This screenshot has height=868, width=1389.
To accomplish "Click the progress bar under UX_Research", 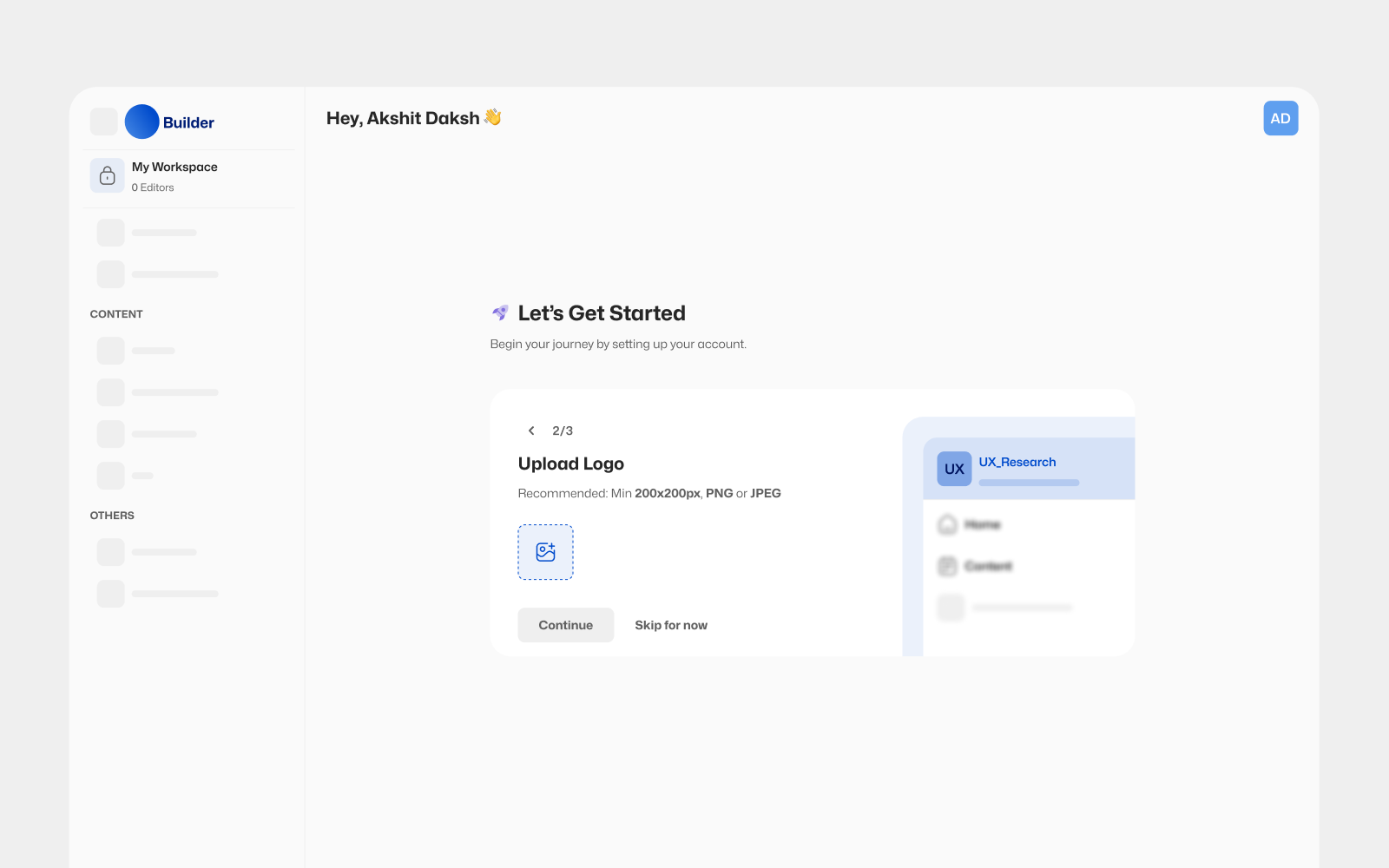I will tap(1029, 483).
